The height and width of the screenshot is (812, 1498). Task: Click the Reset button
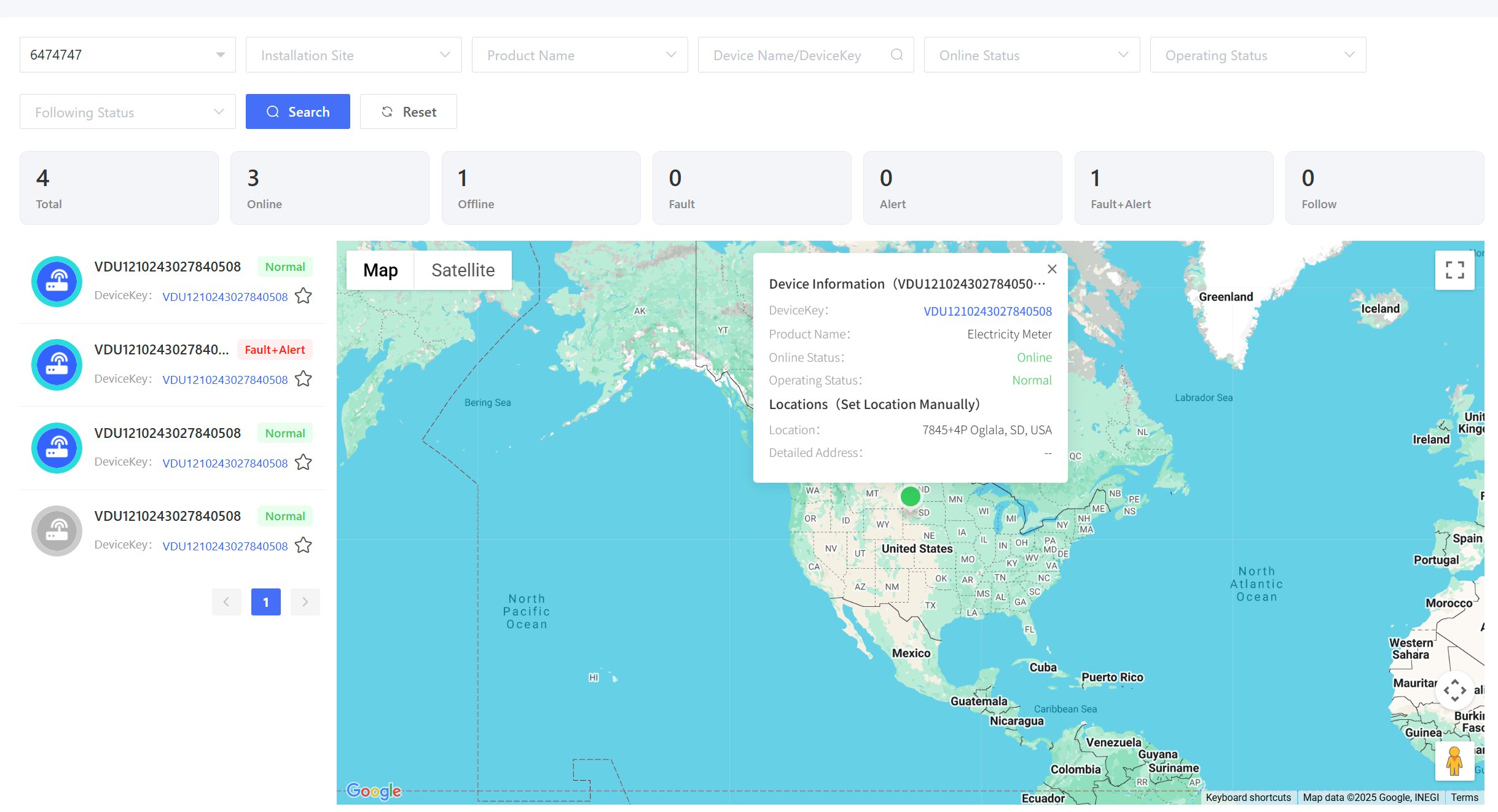point(409,112)
